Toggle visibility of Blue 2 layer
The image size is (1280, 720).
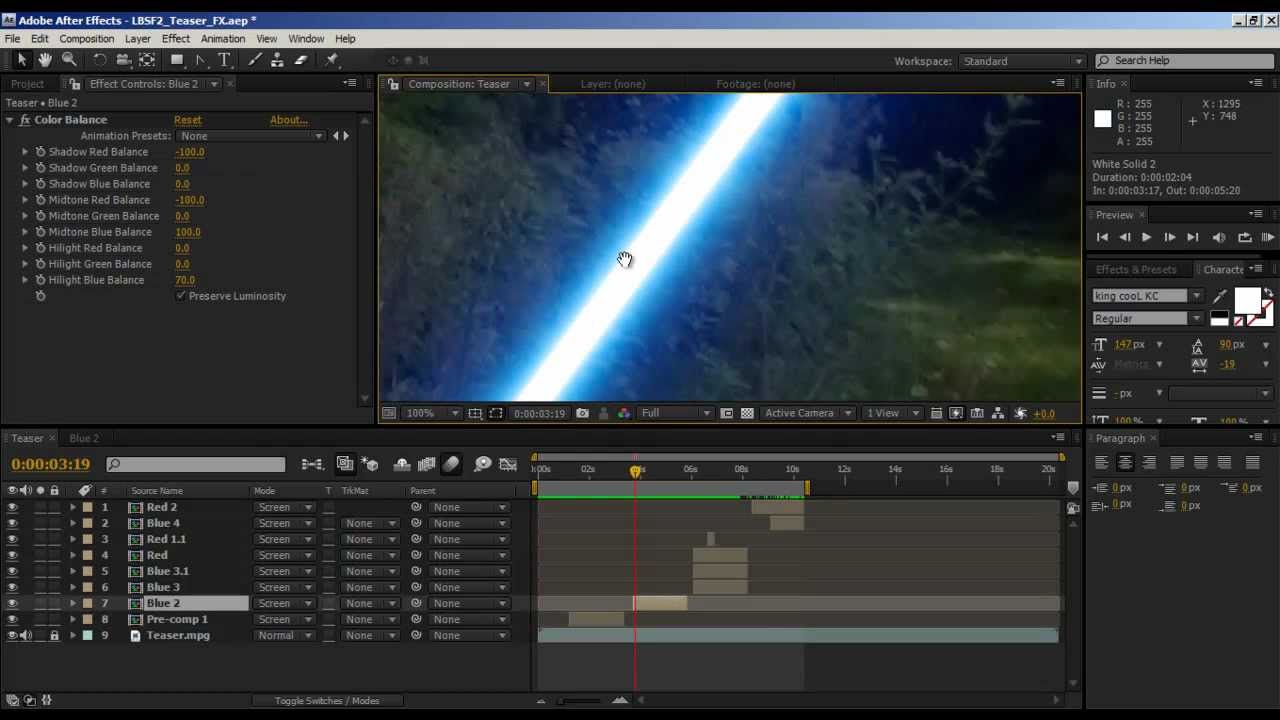click(x=12, y=603)
